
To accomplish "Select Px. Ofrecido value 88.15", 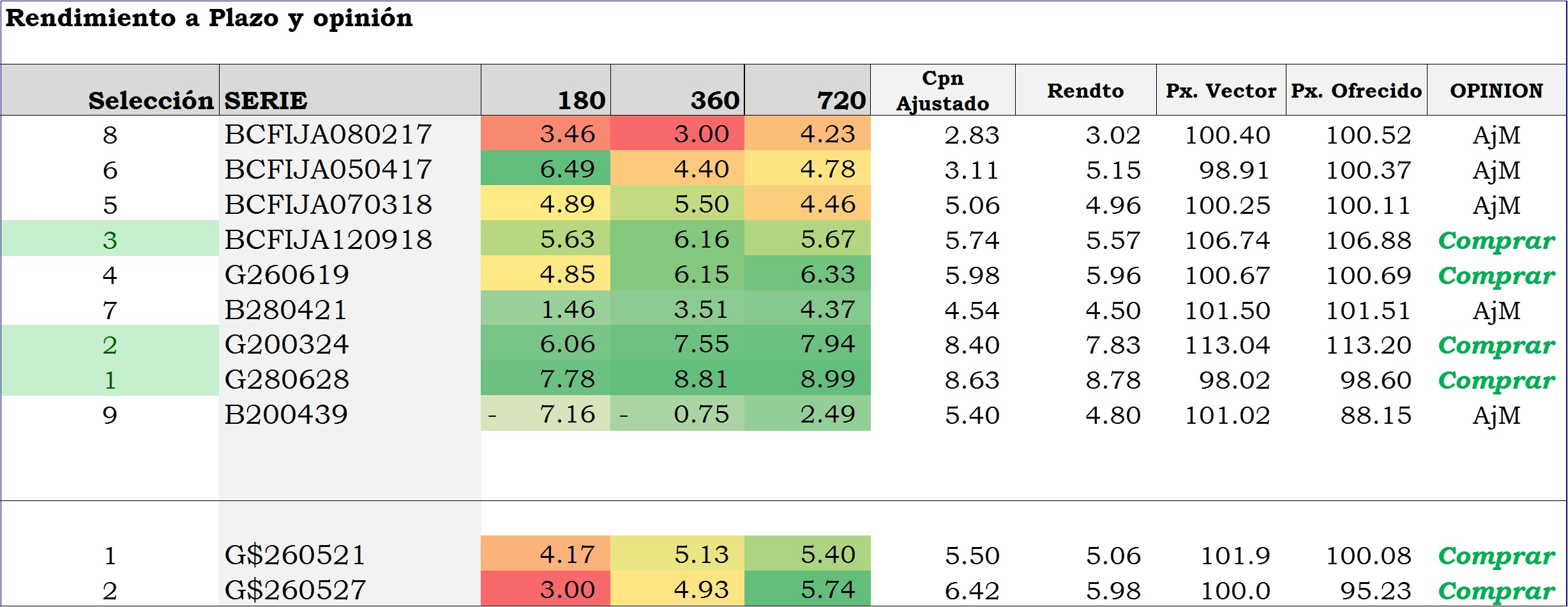I will tap(1375, 415).
